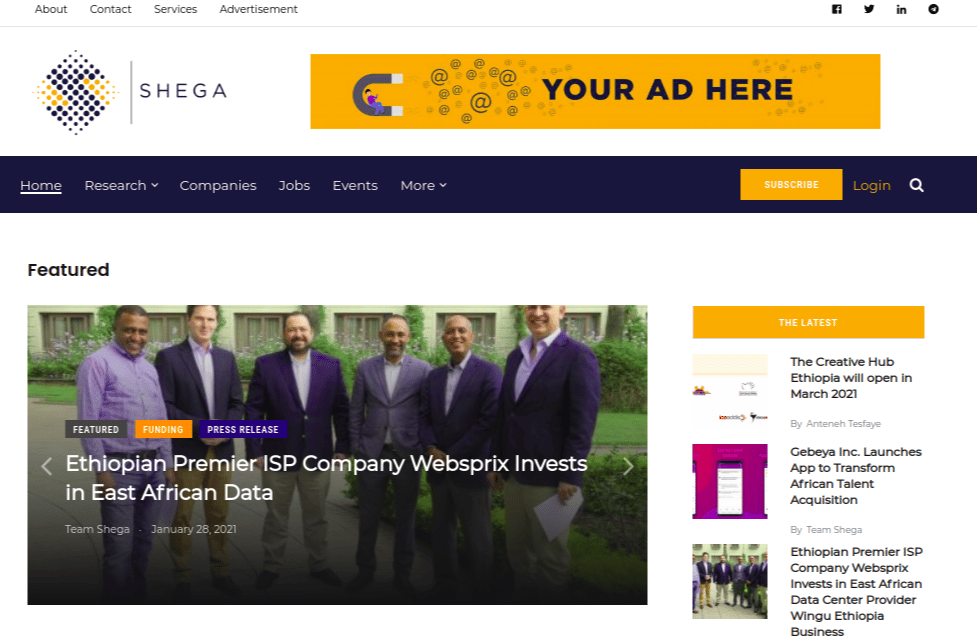Click the Subscribe button
This screenshot has height=640, width=977.
click(x=791, y=184)
